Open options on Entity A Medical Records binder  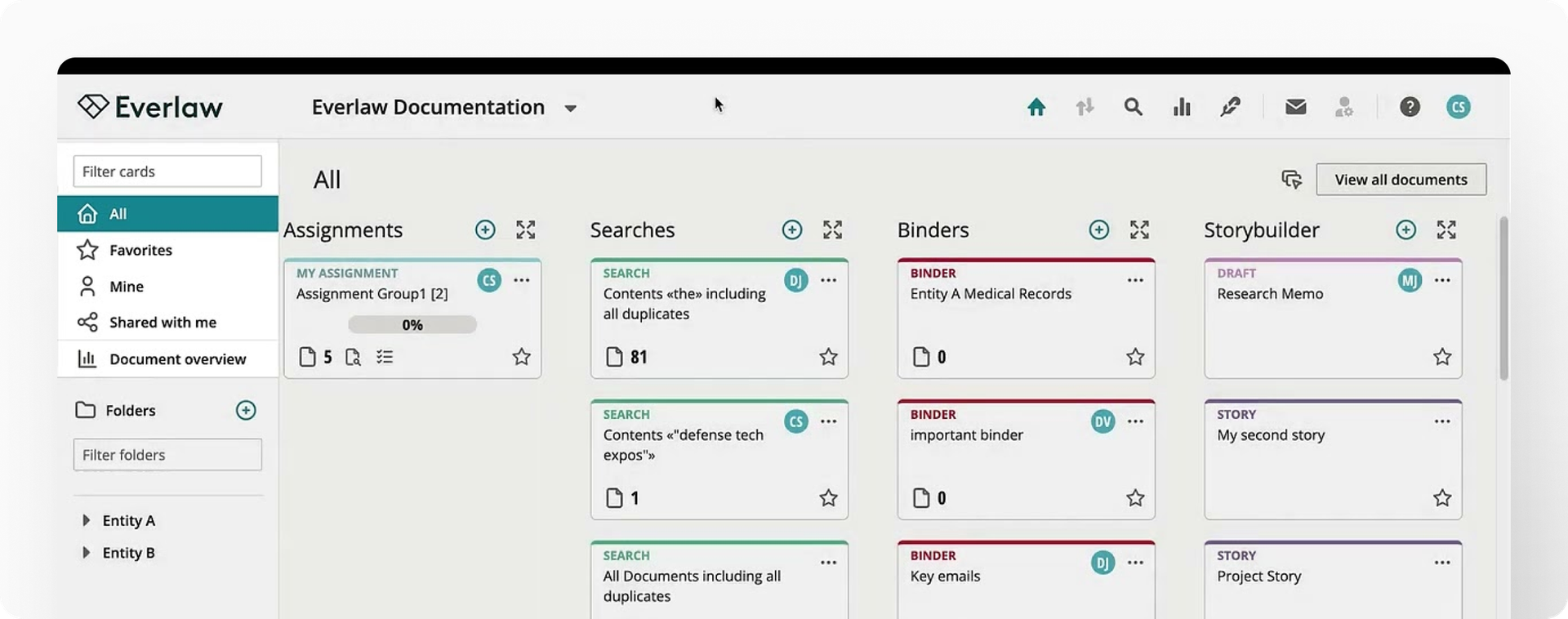coord(1135,280)
